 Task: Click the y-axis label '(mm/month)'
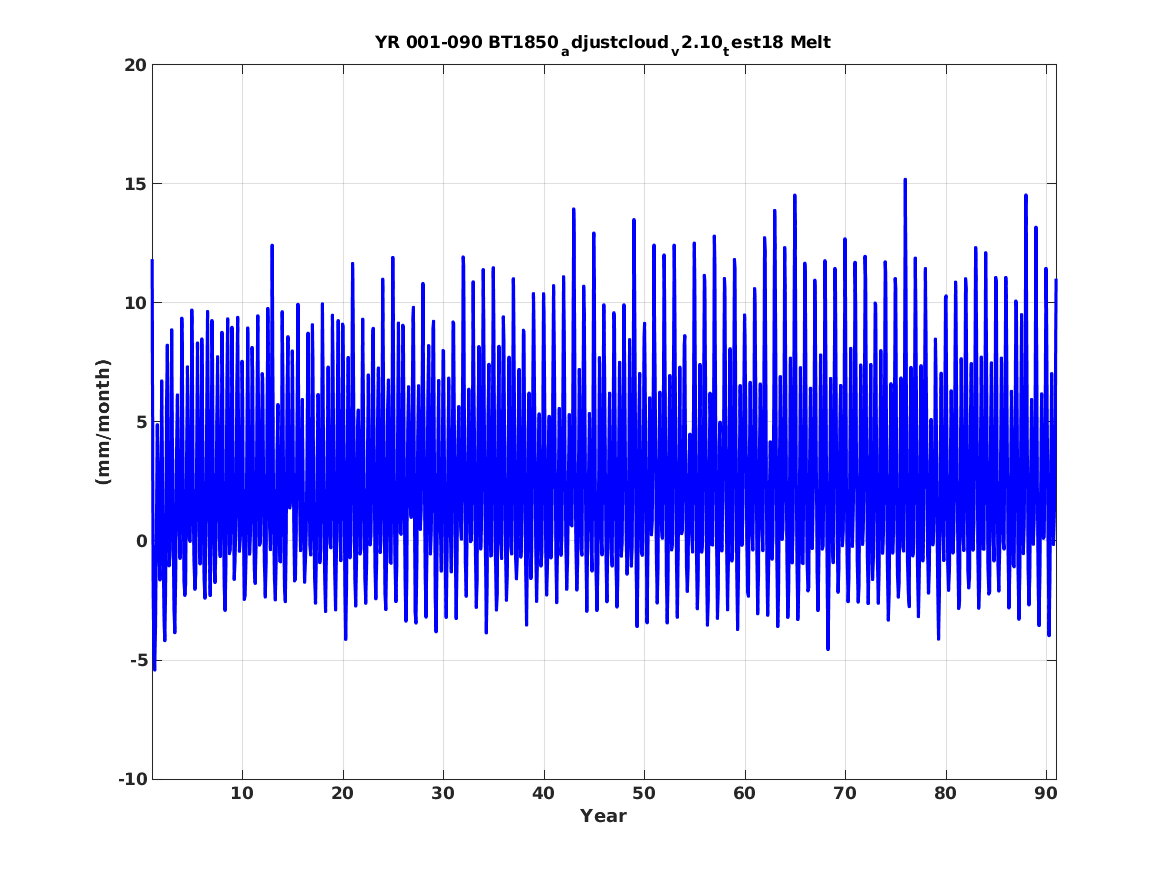(x=103, y=422)
